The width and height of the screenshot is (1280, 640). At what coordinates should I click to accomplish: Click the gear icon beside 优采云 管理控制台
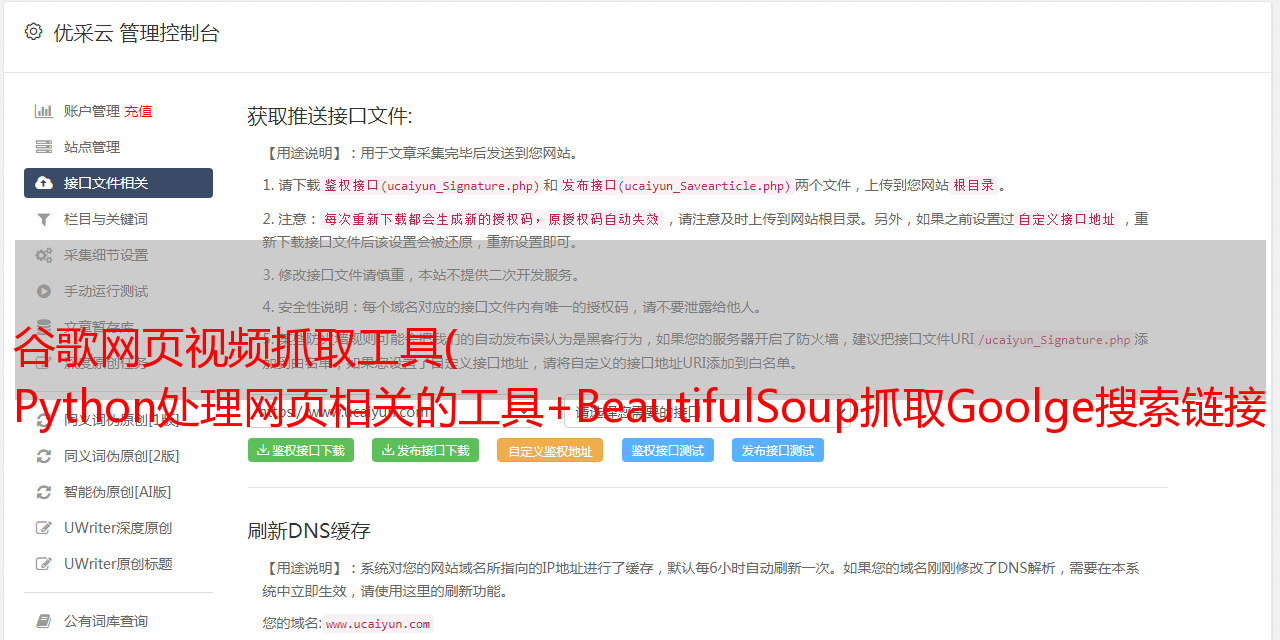click(x=33, y=32)
